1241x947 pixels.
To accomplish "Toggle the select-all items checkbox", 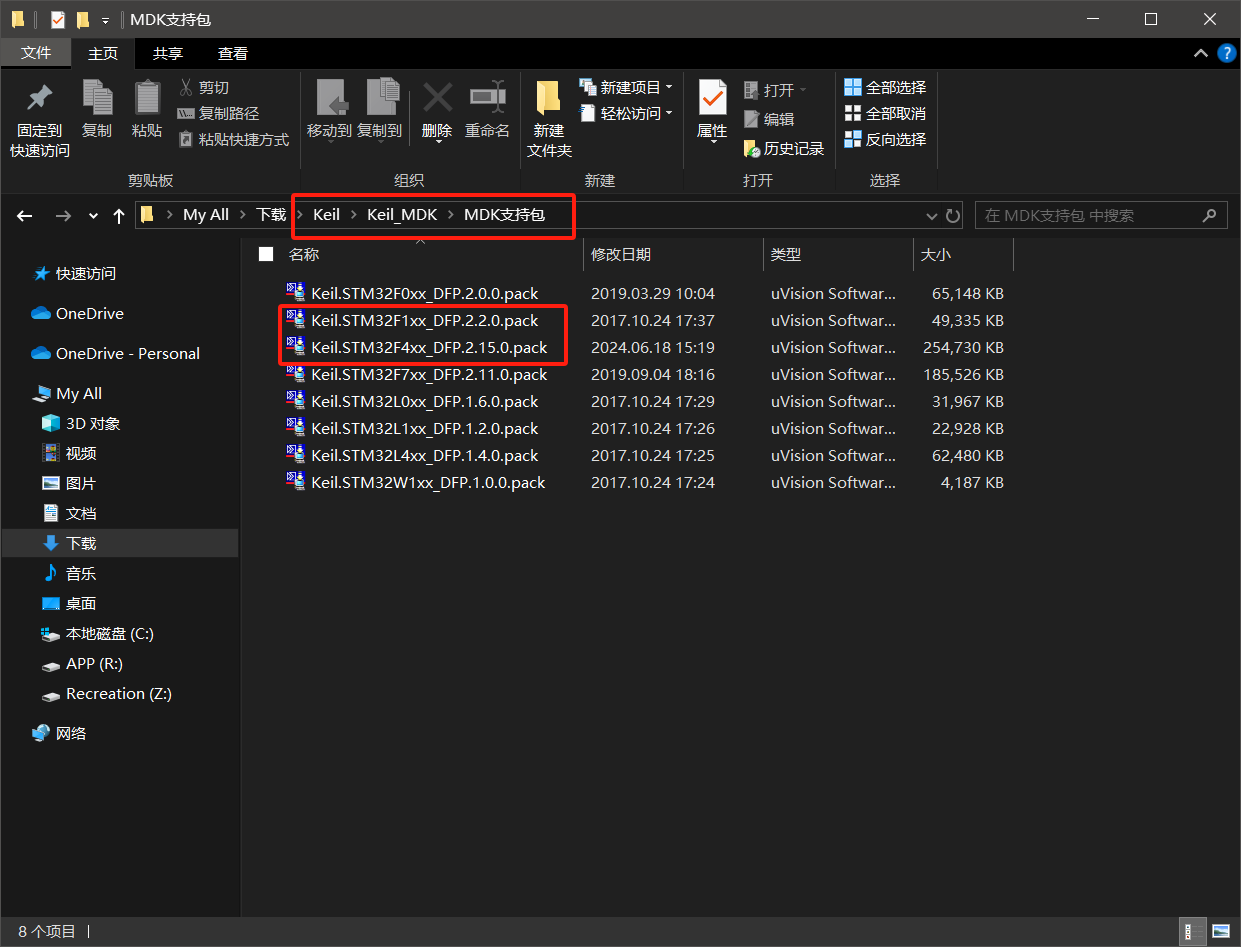I will 266,254.
